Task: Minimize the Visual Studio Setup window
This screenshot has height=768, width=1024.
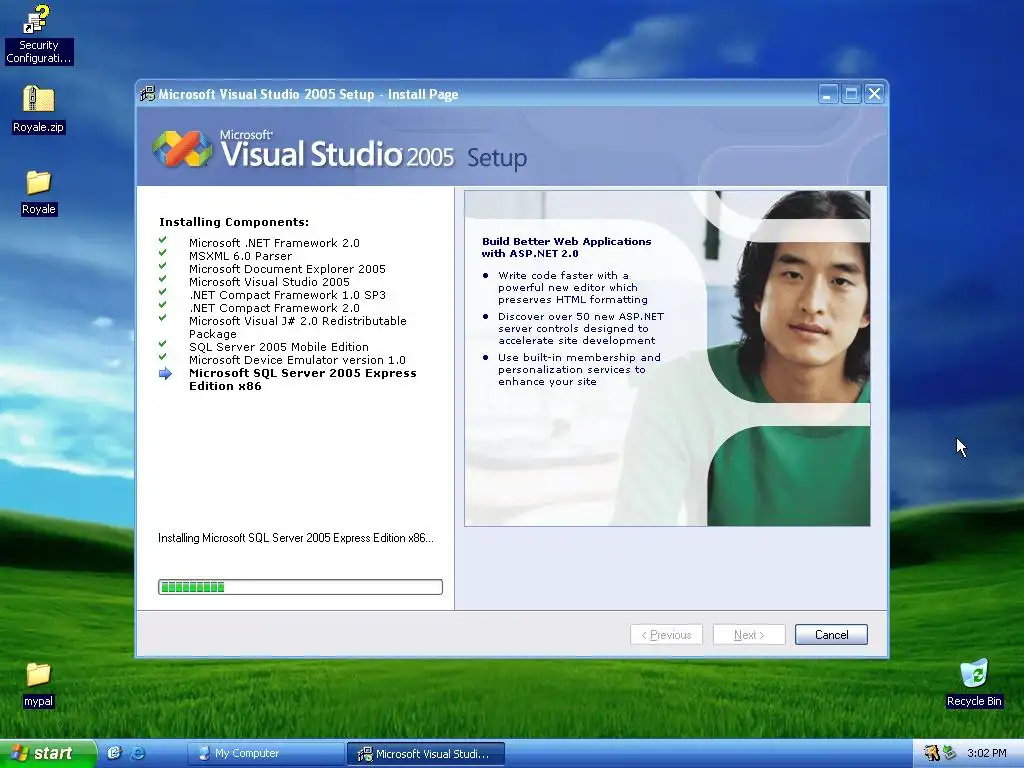Action: 828,94
